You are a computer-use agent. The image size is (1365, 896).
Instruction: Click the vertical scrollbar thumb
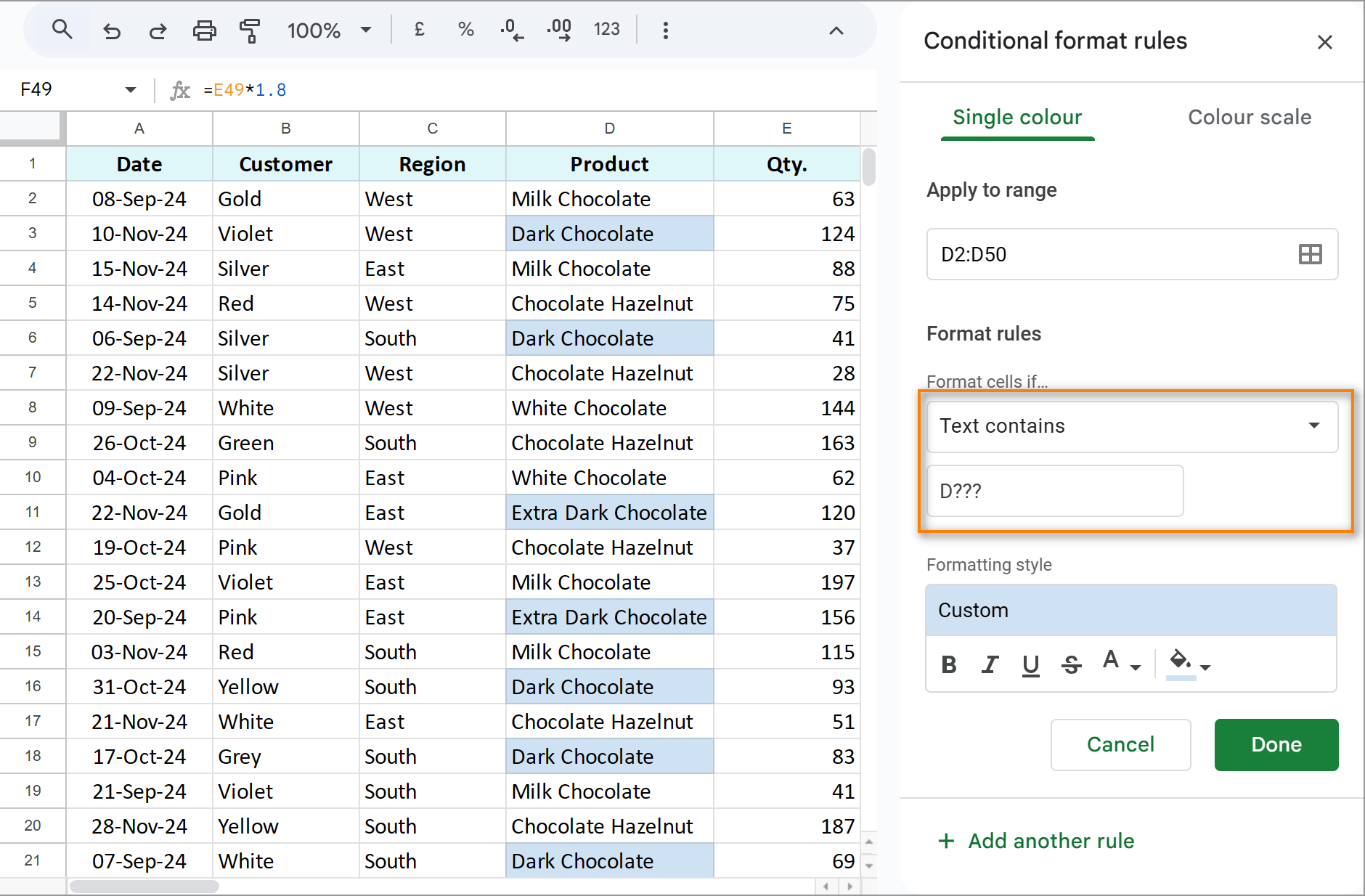[868, 167]
